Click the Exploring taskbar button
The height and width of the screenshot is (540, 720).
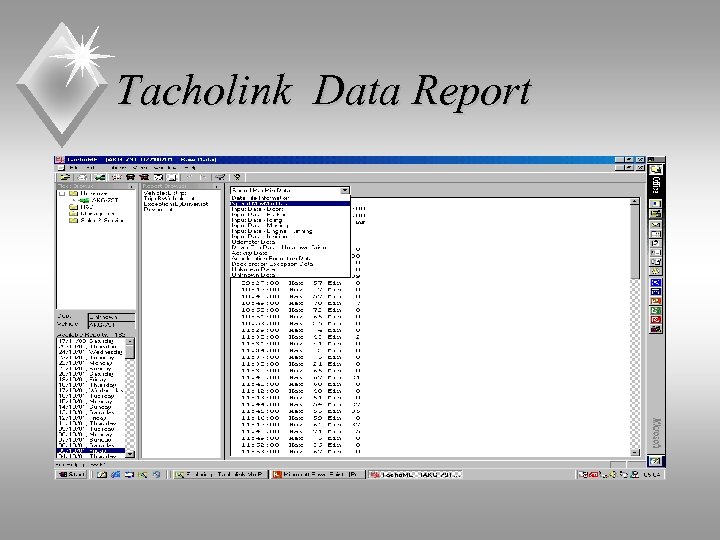click(219, 474)
